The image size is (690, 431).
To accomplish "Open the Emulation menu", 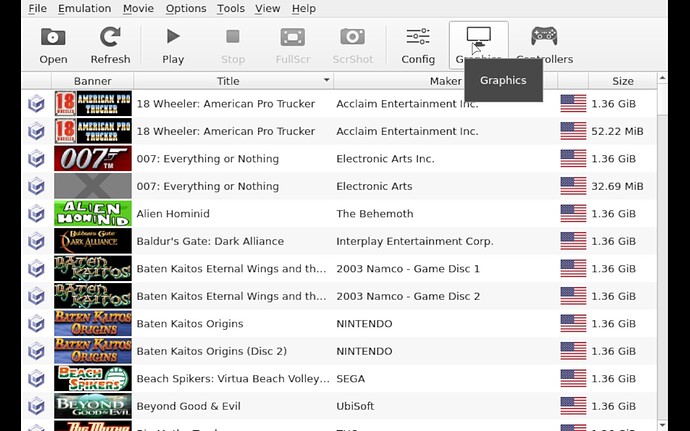I will coord(84,8).
